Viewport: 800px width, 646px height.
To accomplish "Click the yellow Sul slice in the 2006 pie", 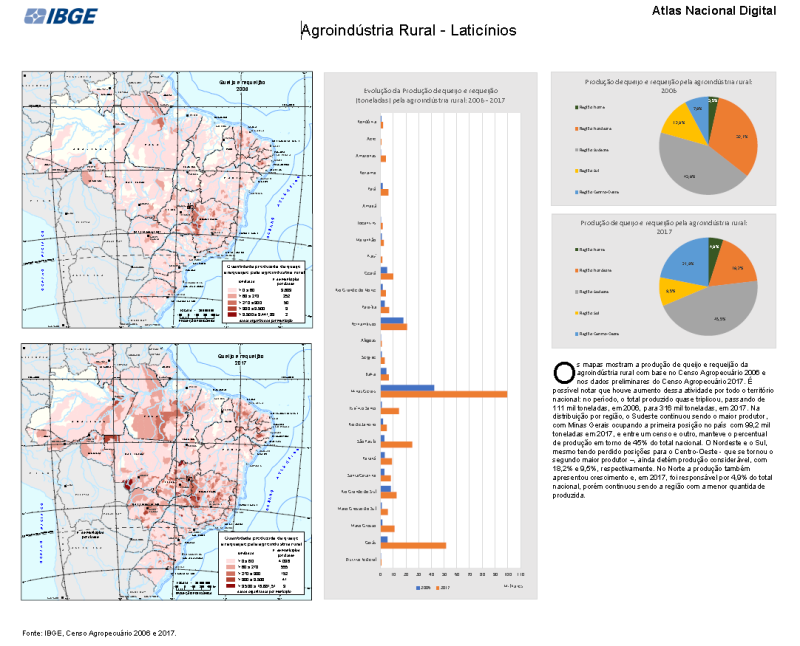I will [x=679, y=121].
